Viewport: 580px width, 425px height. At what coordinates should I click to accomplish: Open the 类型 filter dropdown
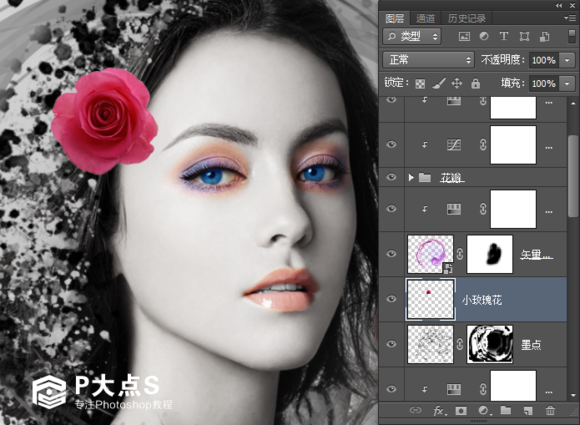412,37
